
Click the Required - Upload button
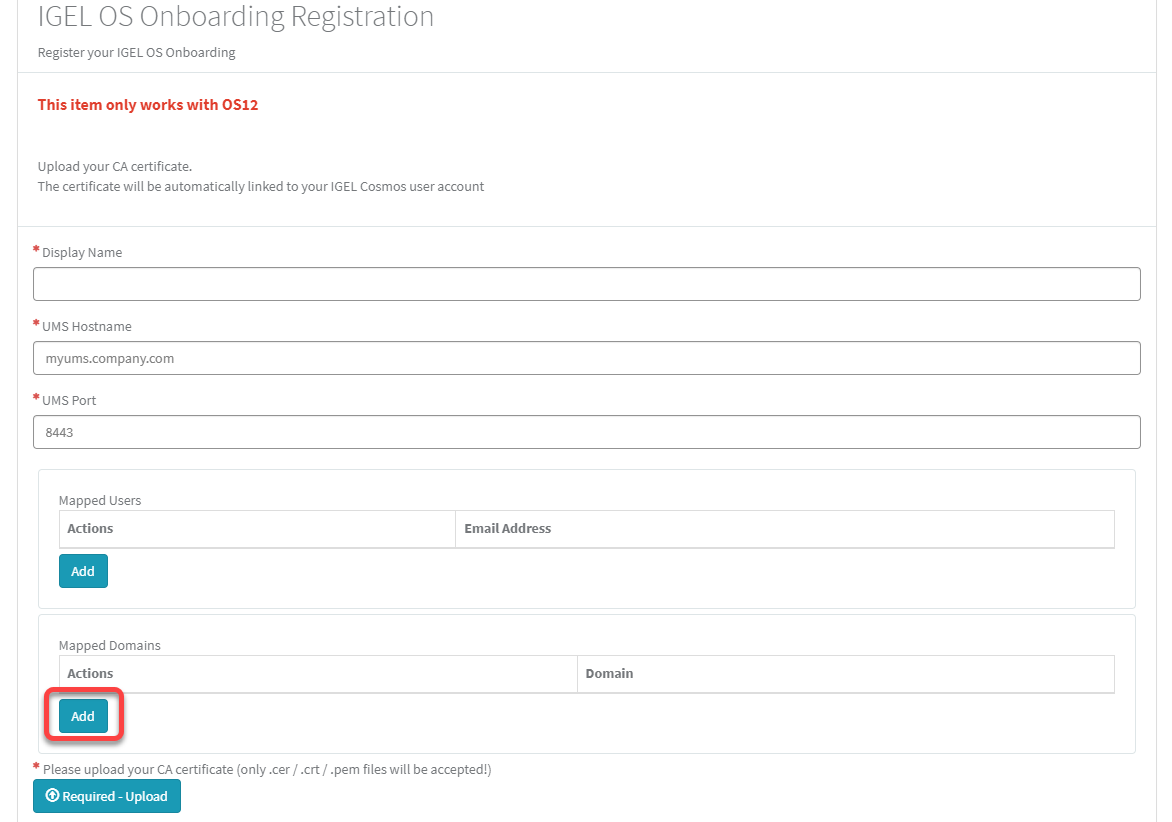(x=106, y=796)
